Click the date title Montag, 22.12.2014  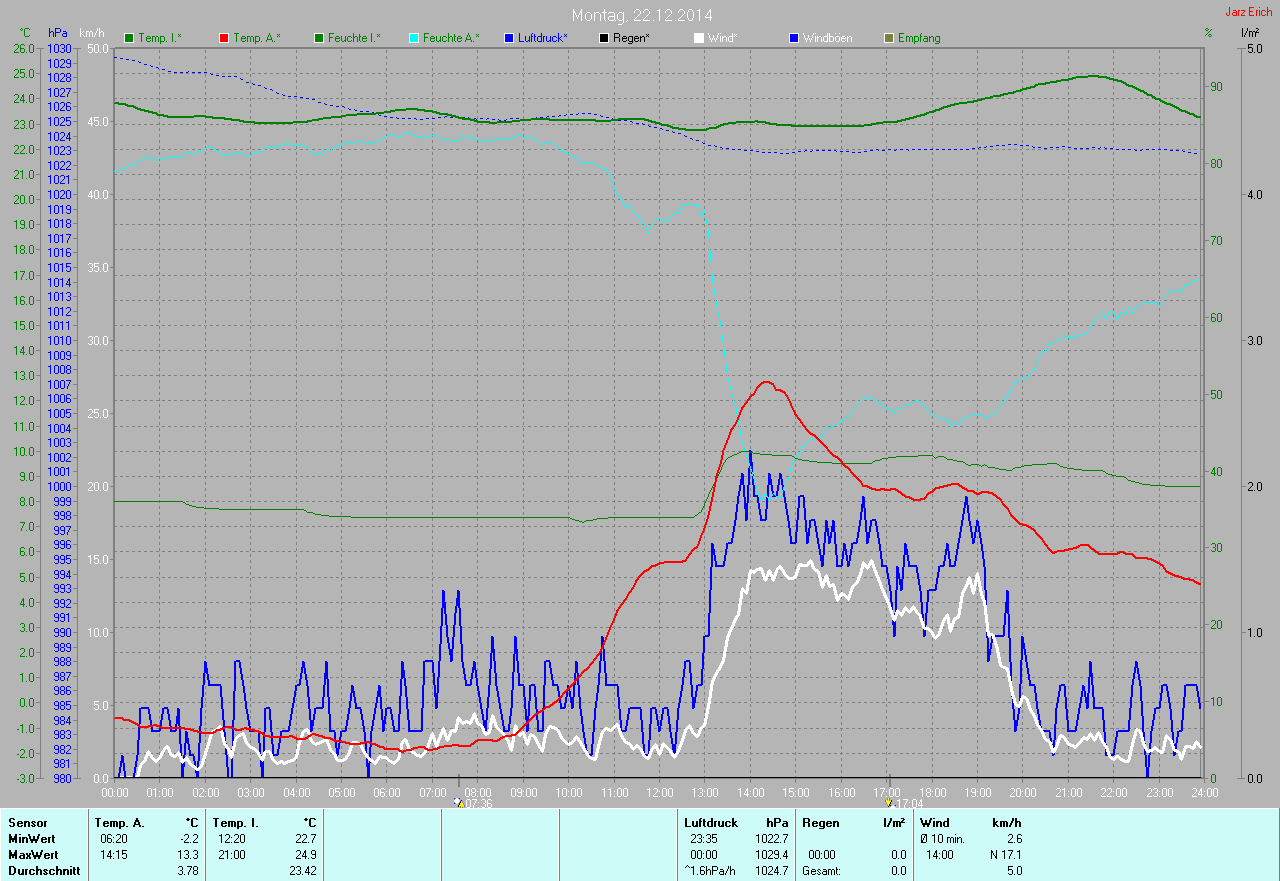pyautogui.click(x=642, y=15)
